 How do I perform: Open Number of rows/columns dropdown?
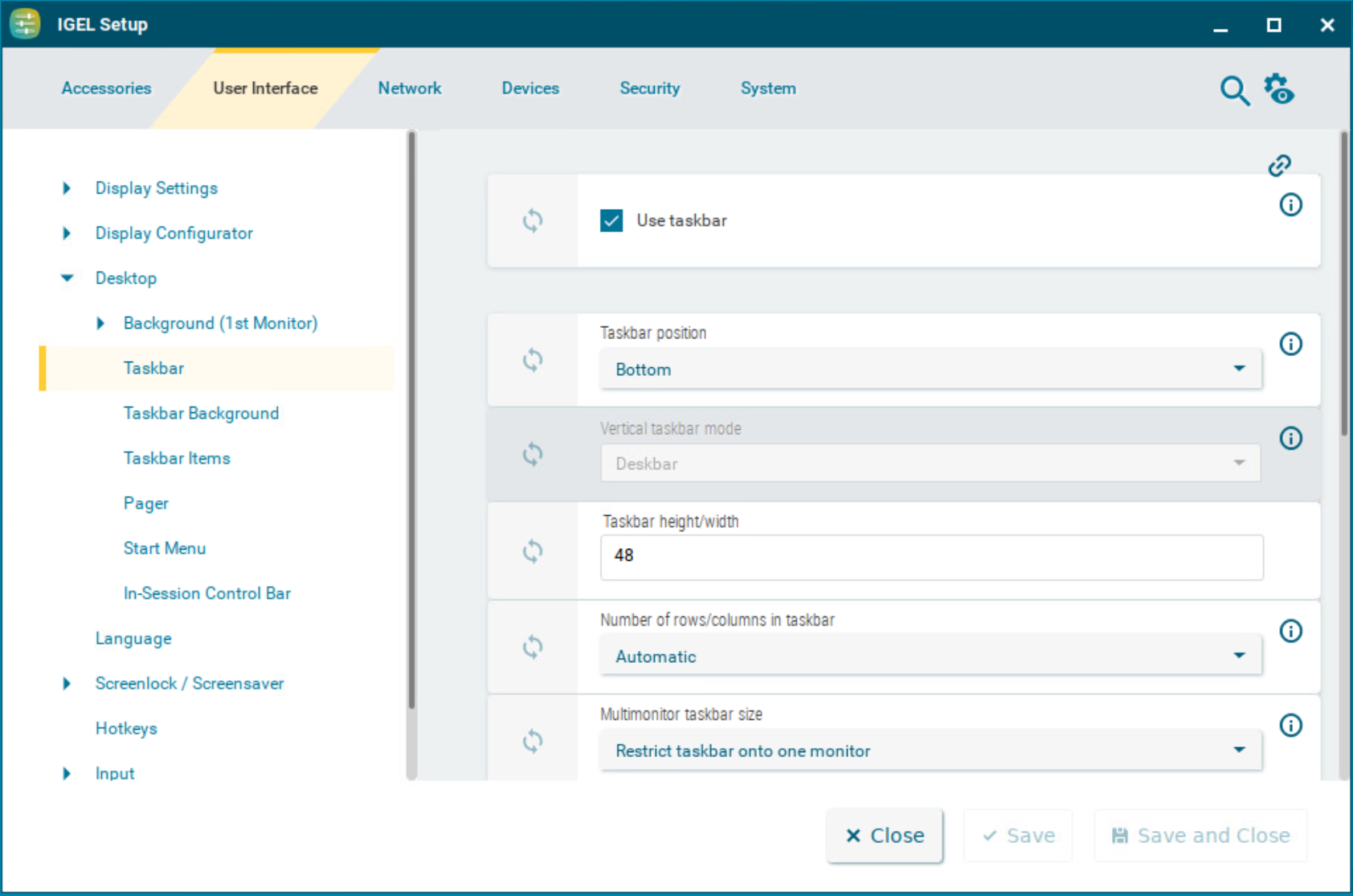point(930,657)
